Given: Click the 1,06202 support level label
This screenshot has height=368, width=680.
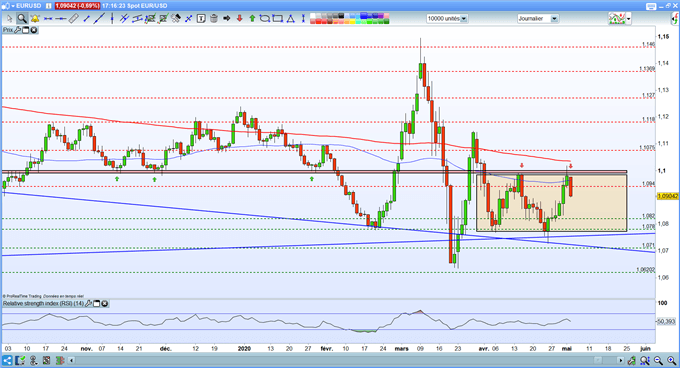Looking at the screenshot, I should pos(646,269).
